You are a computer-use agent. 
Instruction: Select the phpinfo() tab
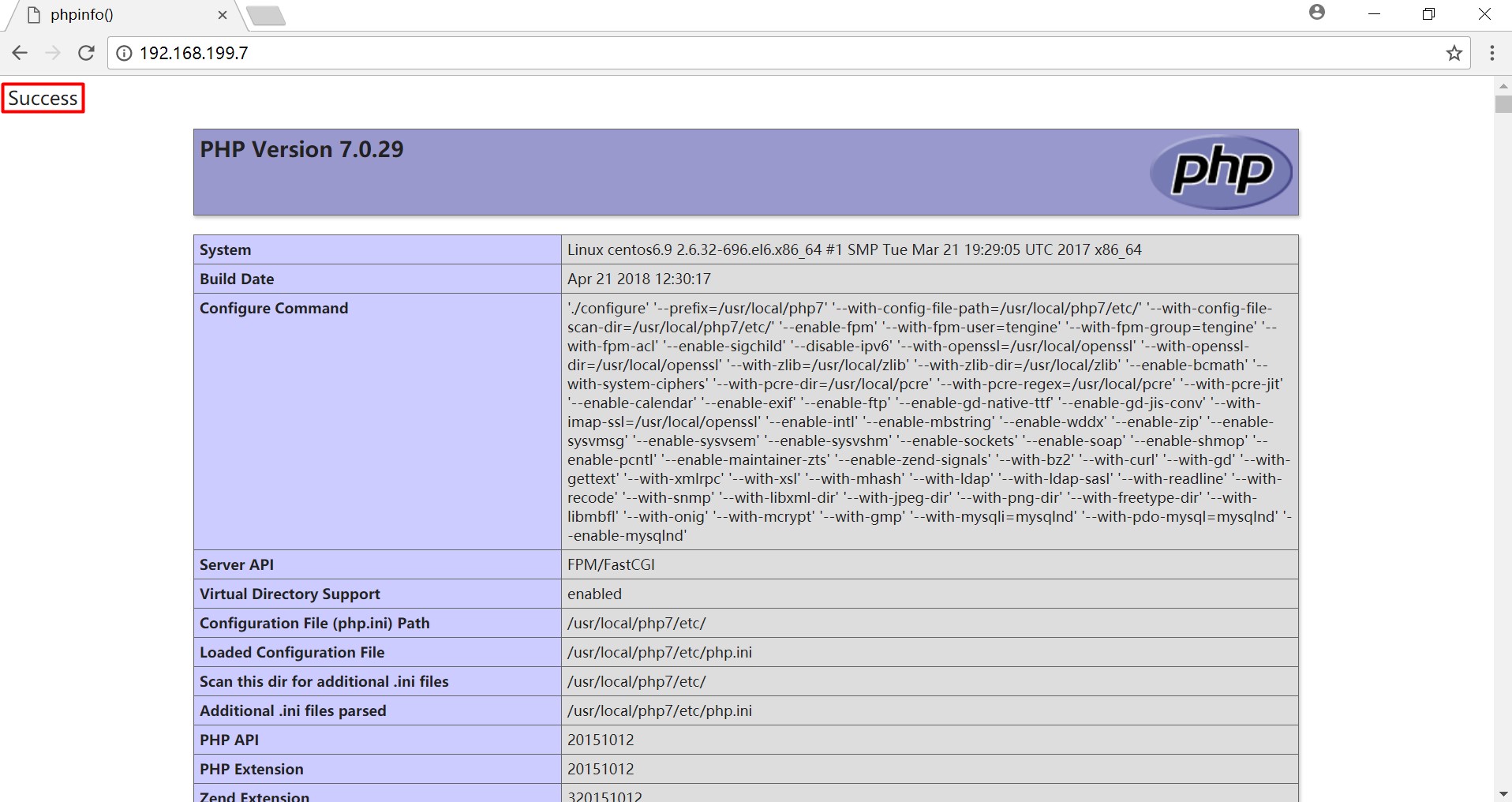click(126, 15)
